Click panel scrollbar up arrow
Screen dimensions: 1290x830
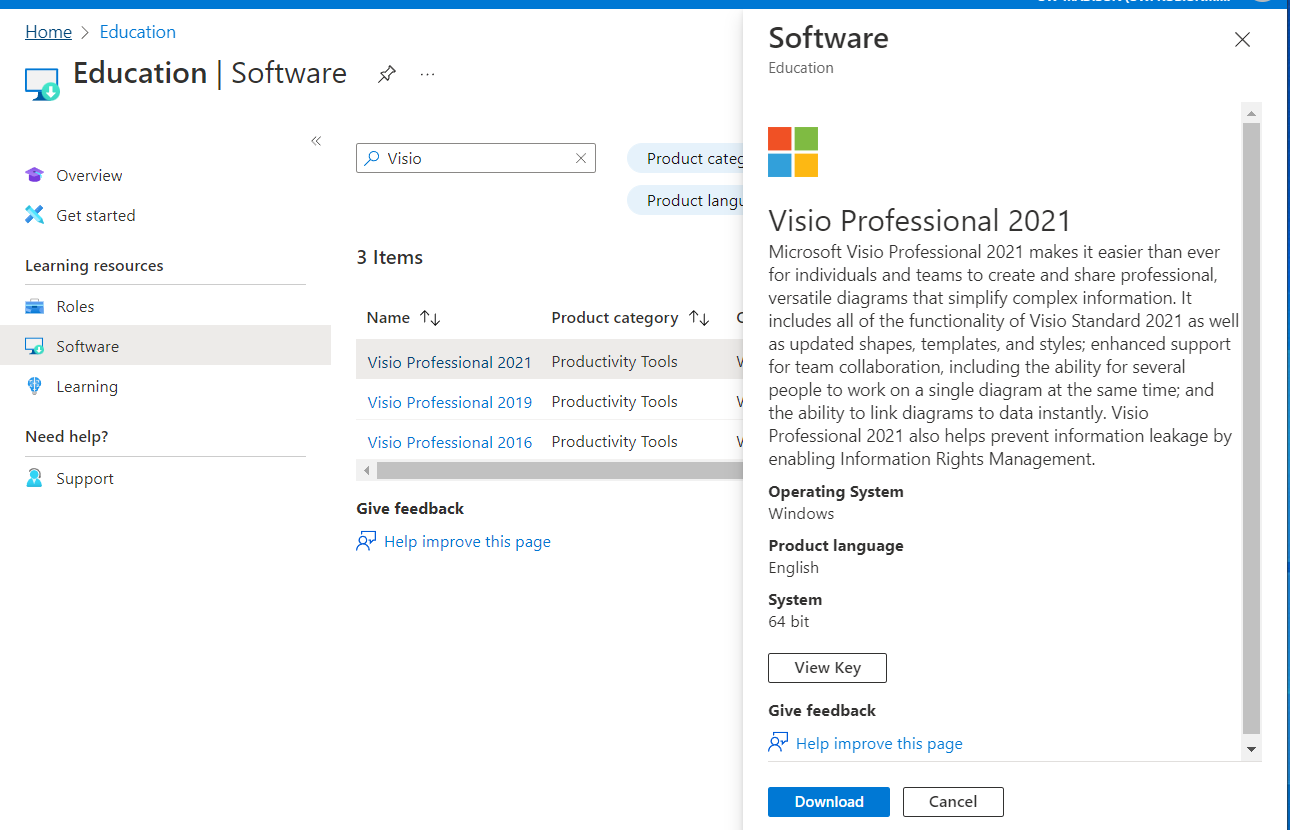pyautogui.click(x=1251, y=111)
